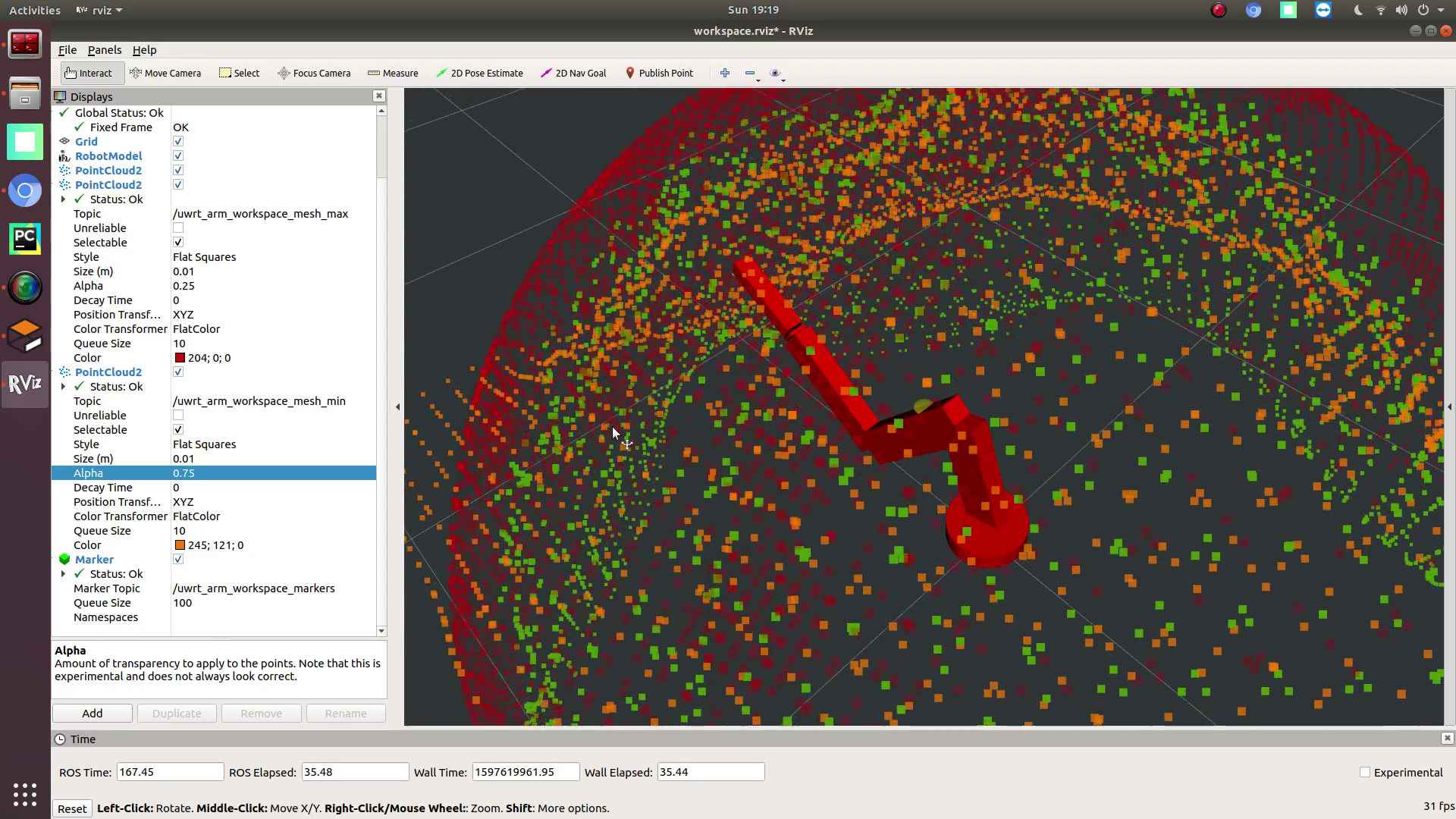Choose the Focus Camera tool

click(x=314, y=73)
